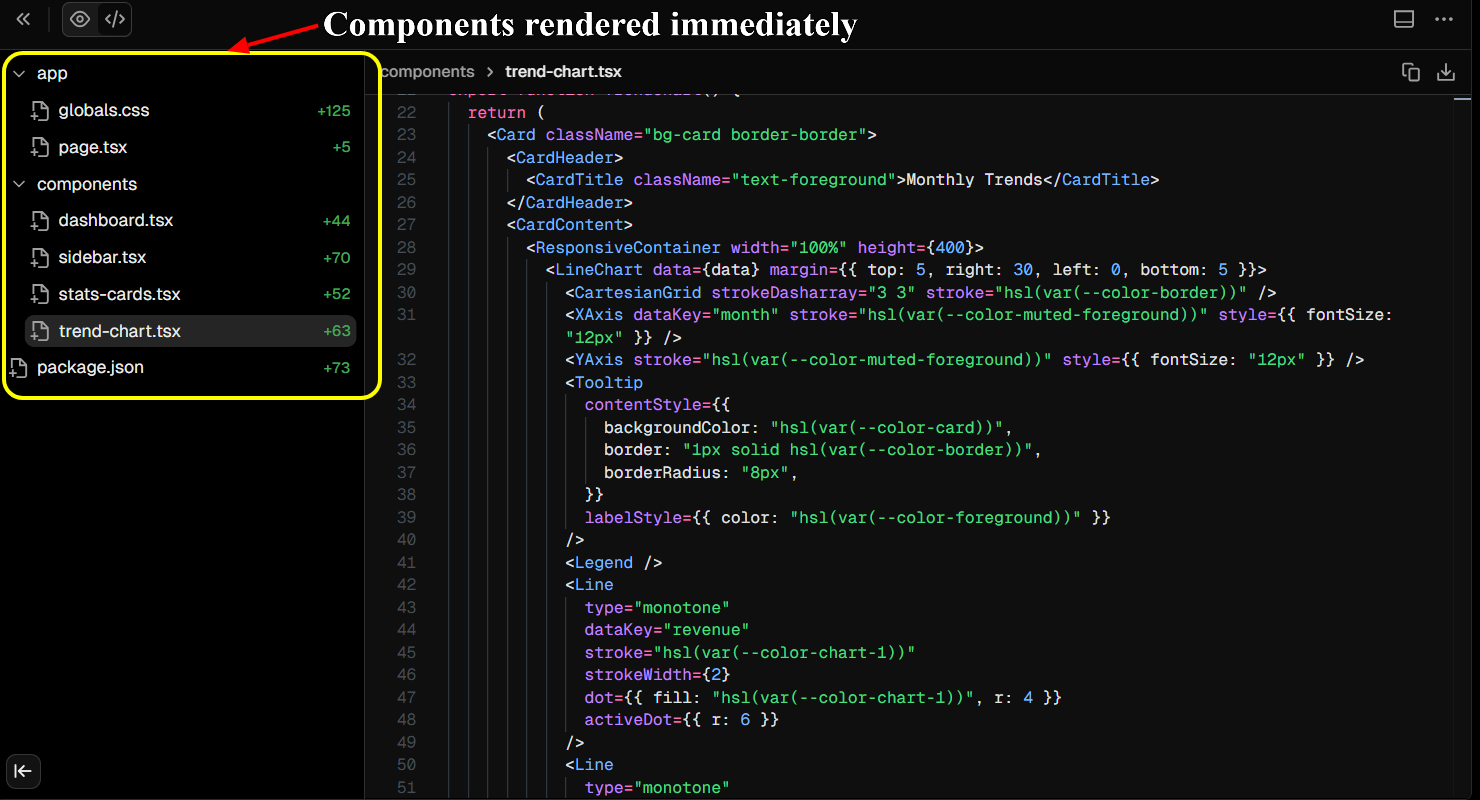Collapse file tree with bottom-left arrow icon

(x=23, y=771)
